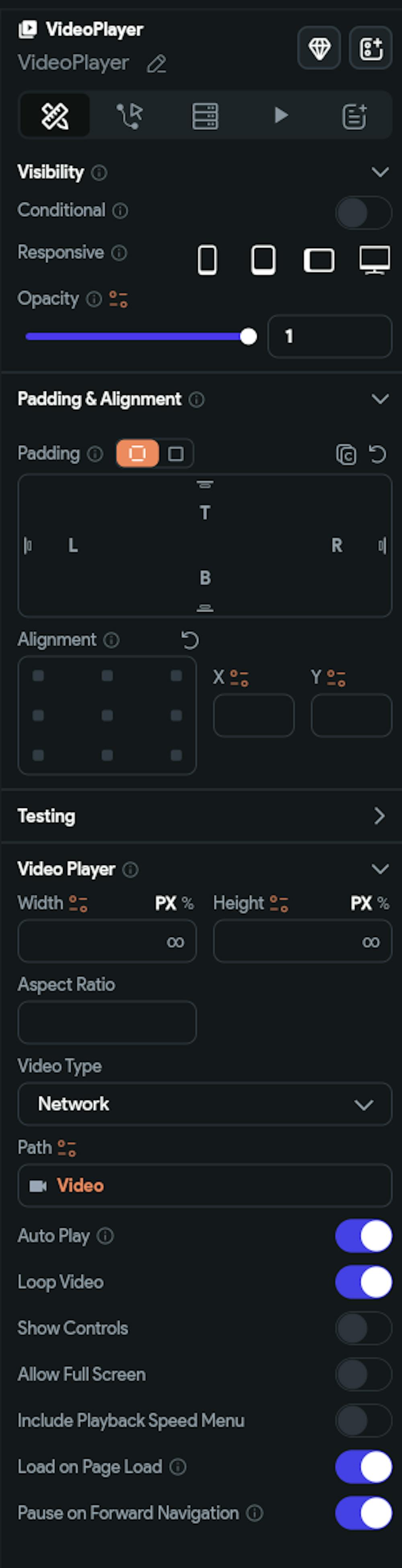Select the PX unit for Width

coord(165,903)
